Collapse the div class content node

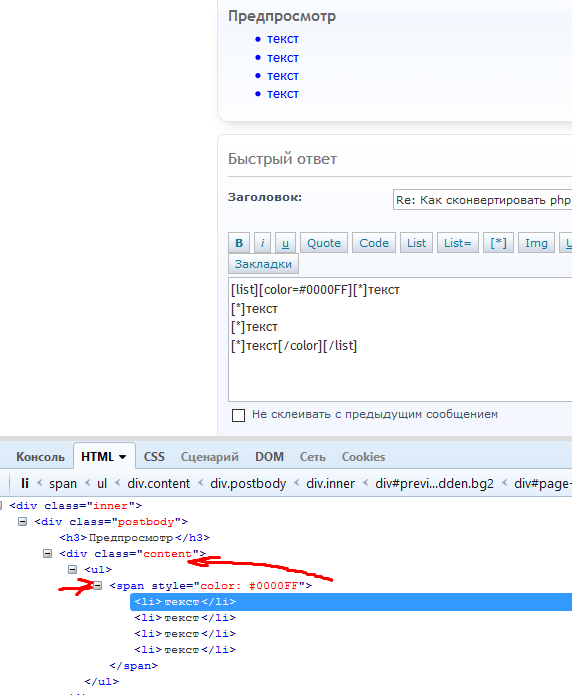tap(47, 554)
